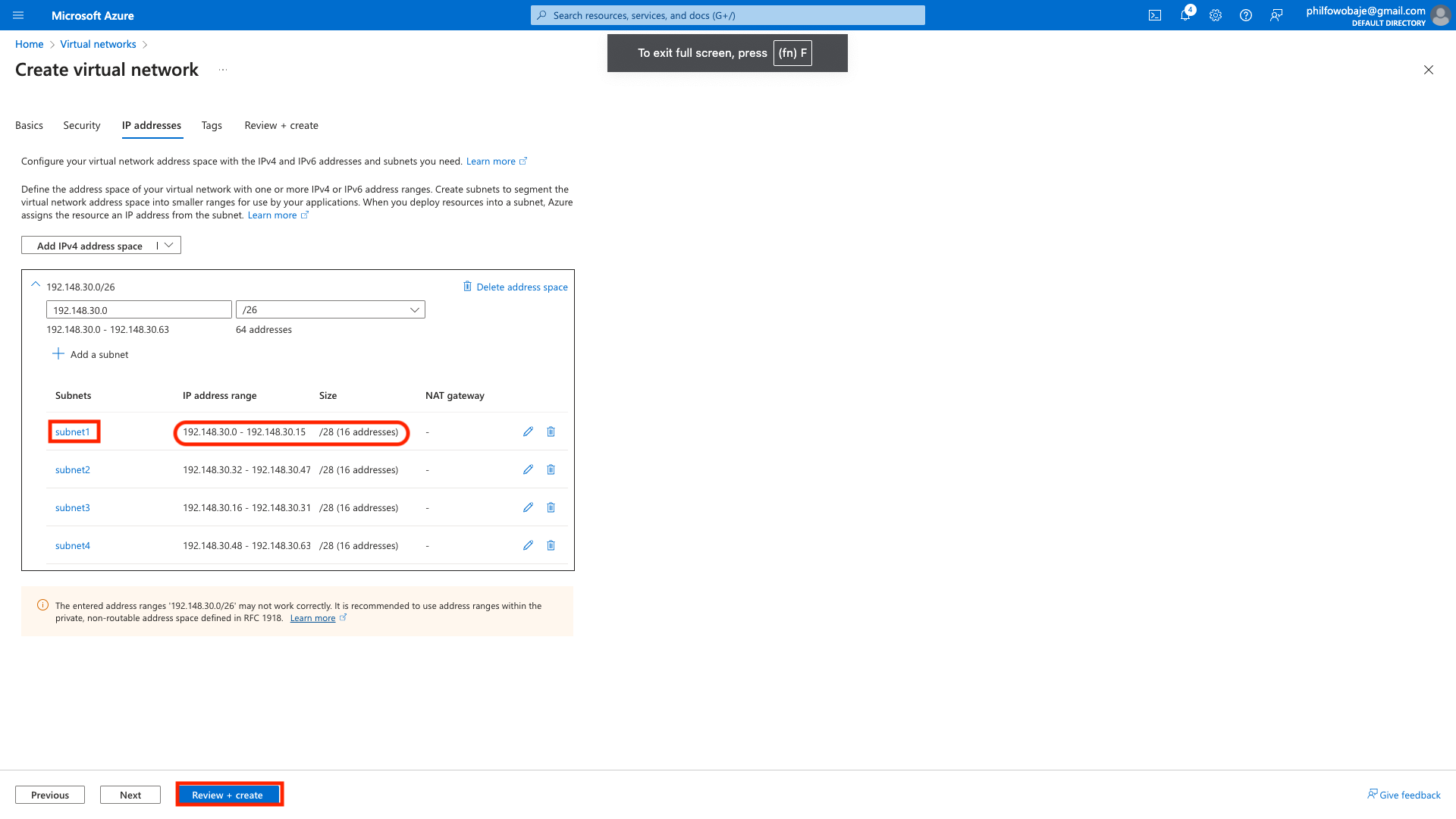The height and width of the screenshot is (819, 1456).
Task: Edit subnet1 using its pencil icon
Action: (528, 431)
